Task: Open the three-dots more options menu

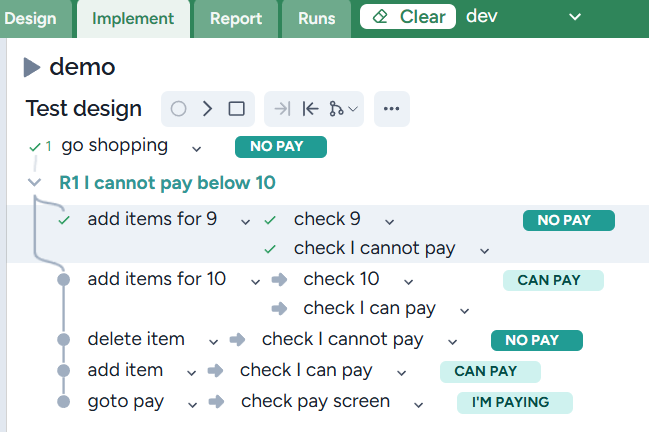Action: 391,109
